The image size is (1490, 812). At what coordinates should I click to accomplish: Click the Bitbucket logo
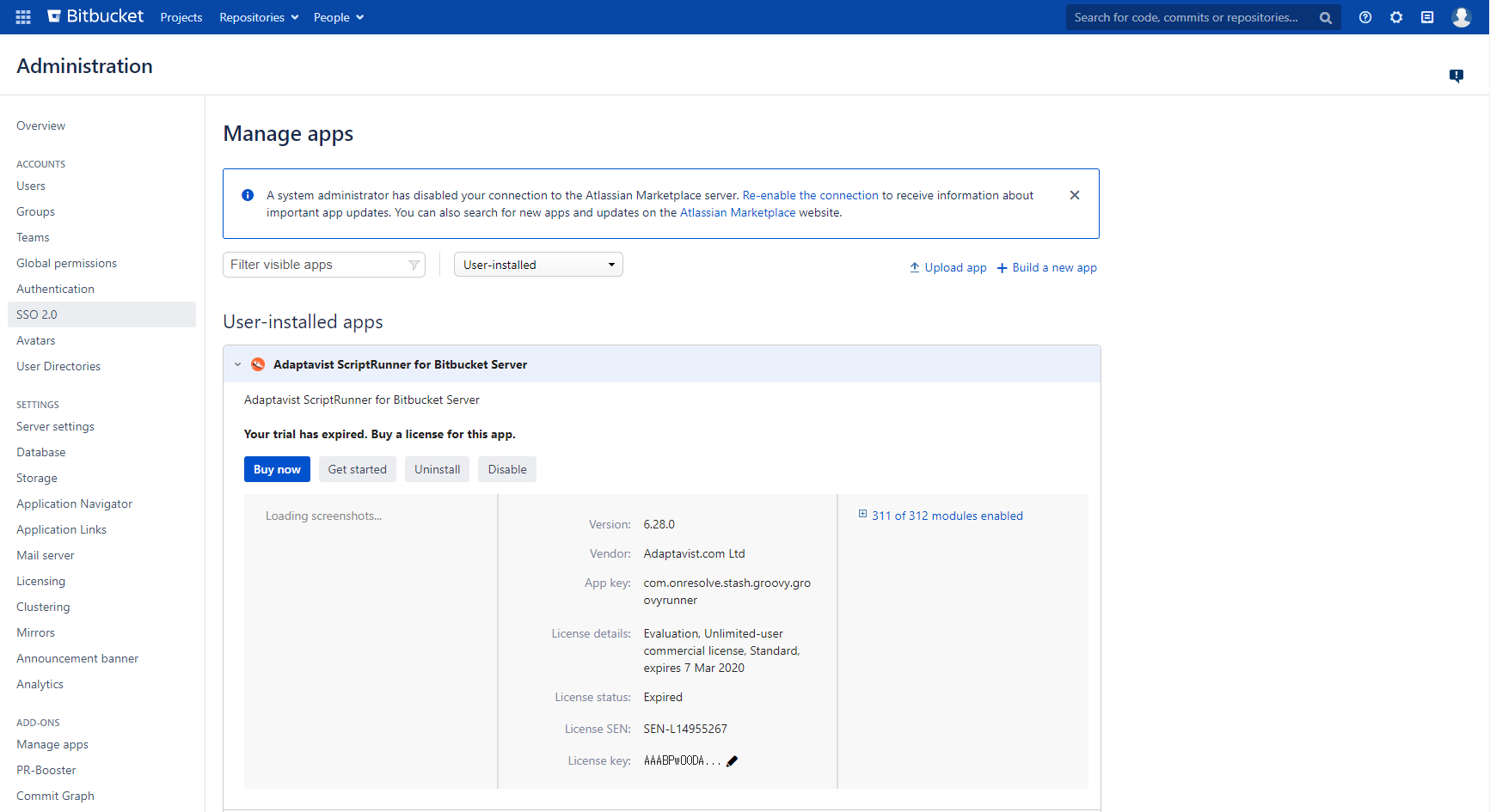95,16
